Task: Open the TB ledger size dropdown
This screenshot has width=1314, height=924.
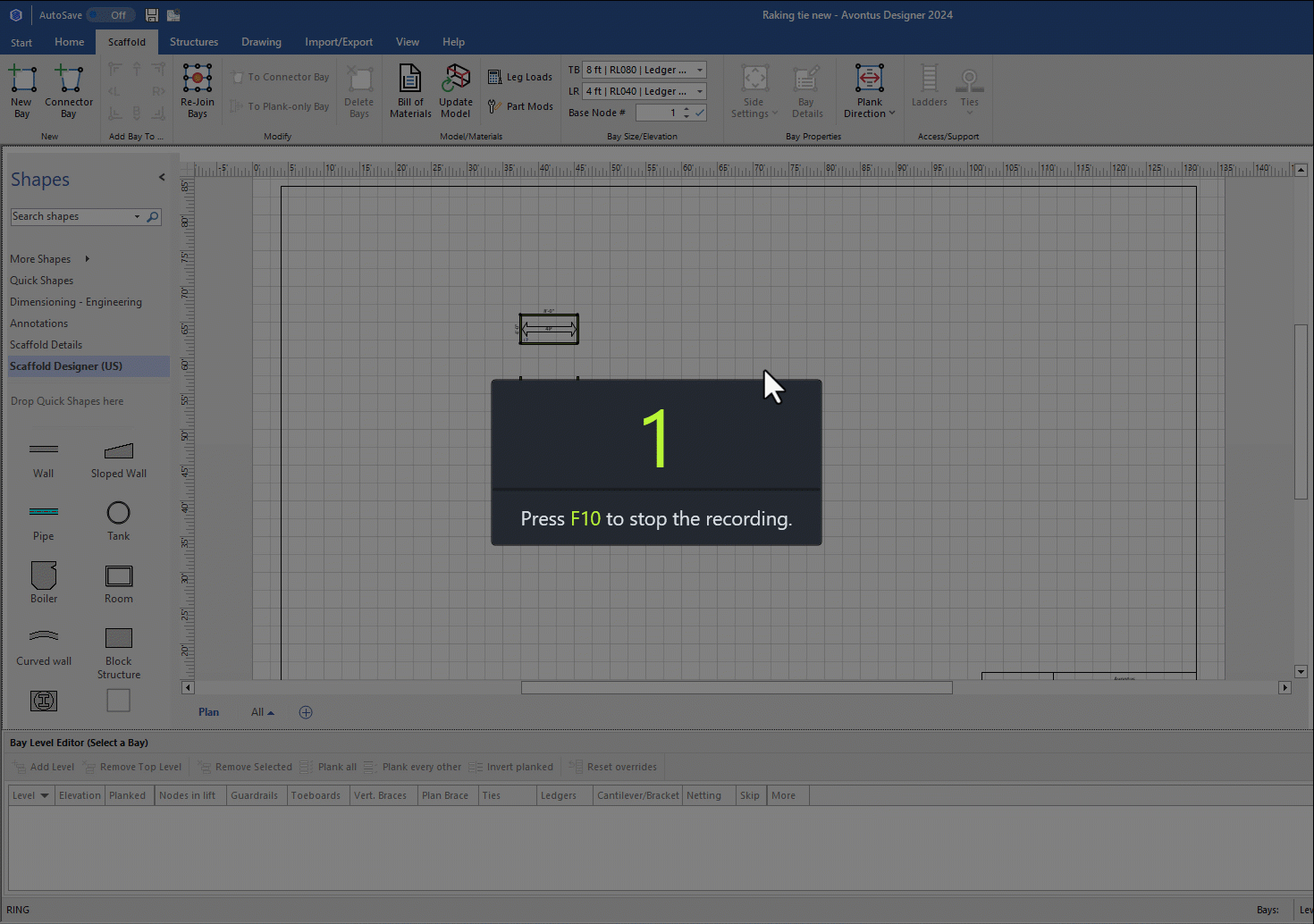Action: pos(700,70)
